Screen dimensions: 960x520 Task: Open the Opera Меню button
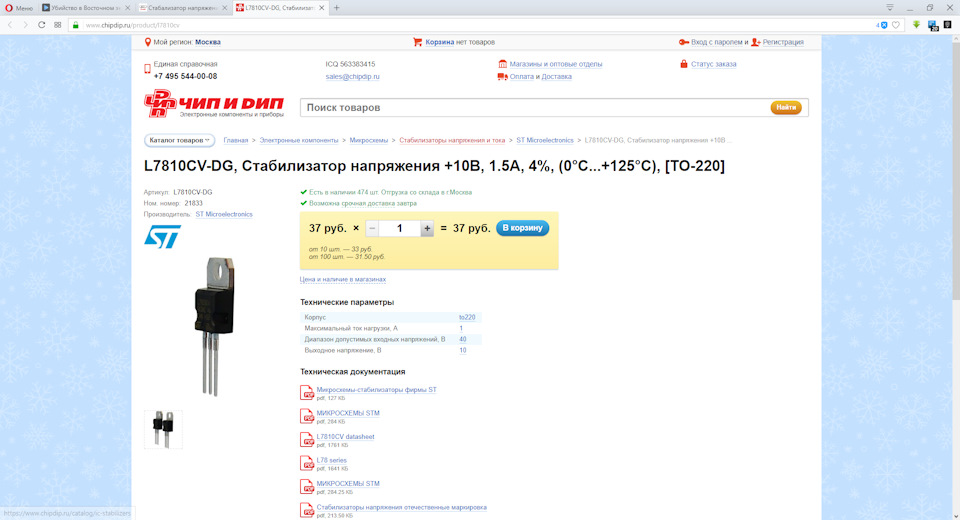pos(18,8)
